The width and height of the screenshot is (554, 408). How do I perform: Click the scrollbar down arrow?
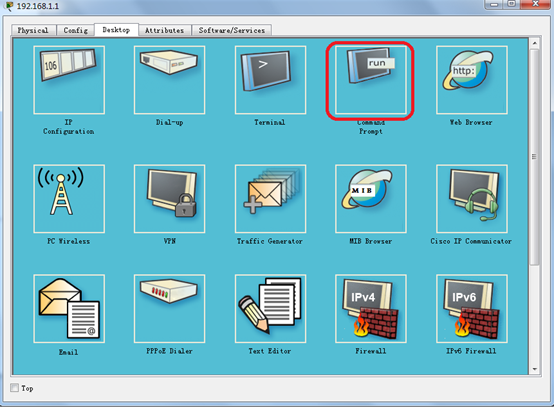(x=535, y=369)
